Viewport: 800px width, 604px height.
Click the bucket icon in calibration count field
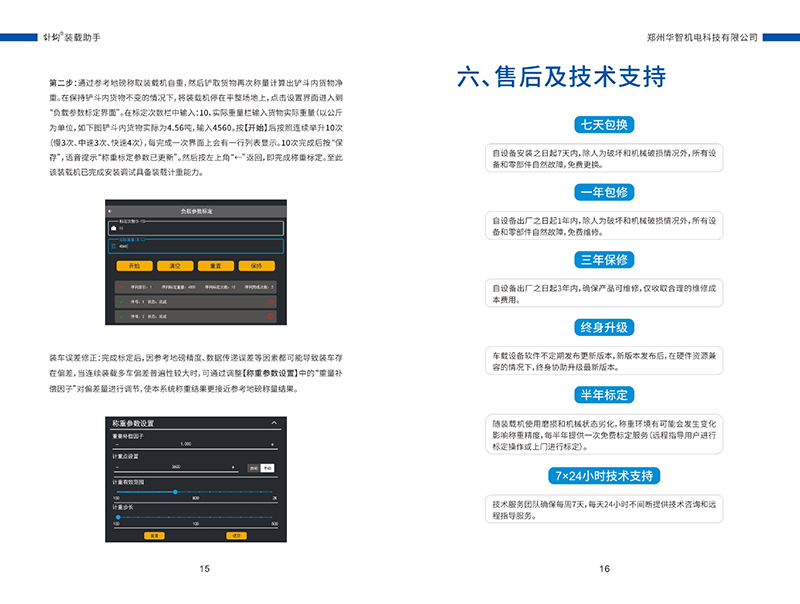113,228
